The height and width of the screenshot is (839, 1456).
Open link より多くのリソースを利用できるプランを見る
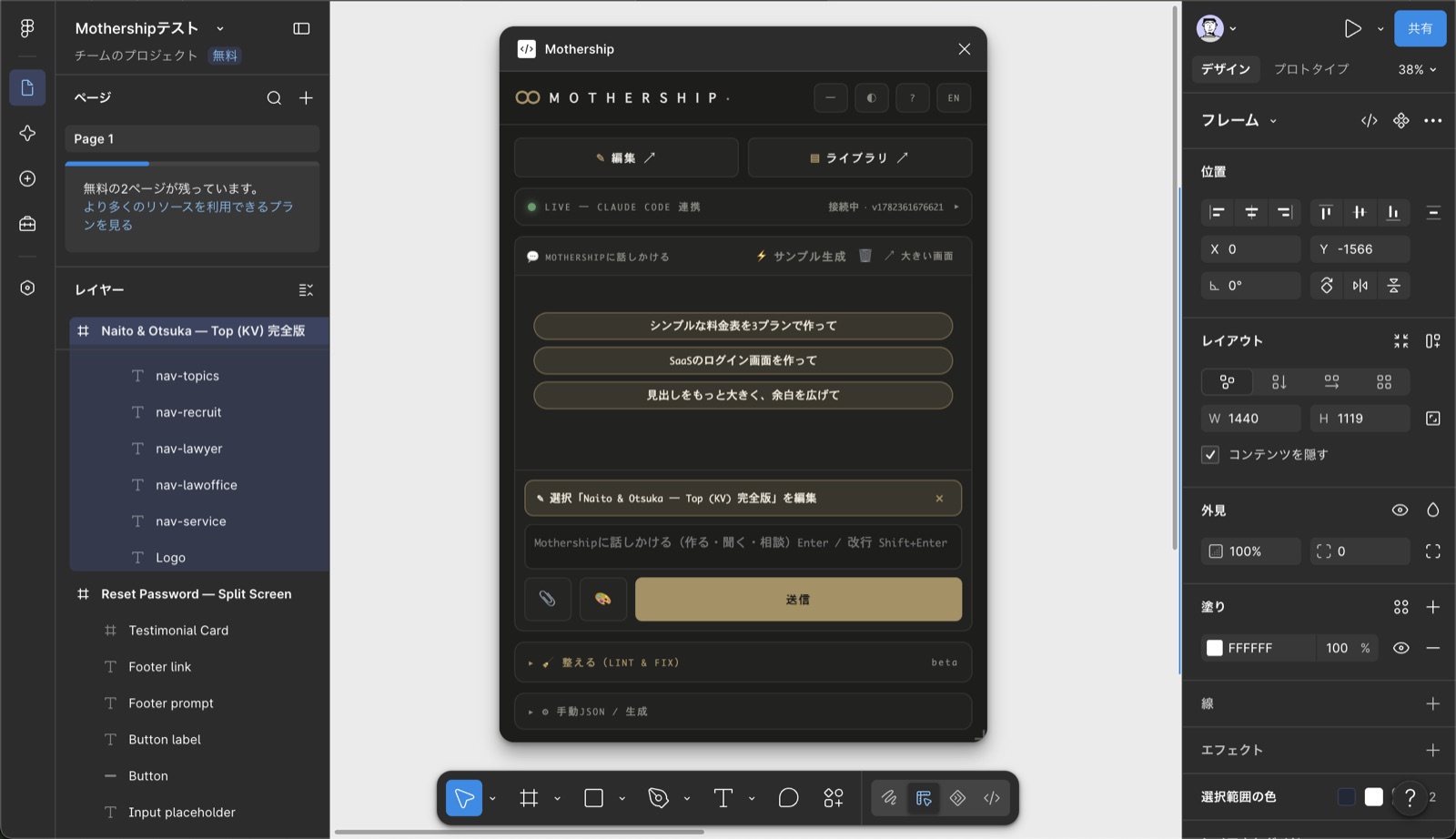click(x=188, y=216)
